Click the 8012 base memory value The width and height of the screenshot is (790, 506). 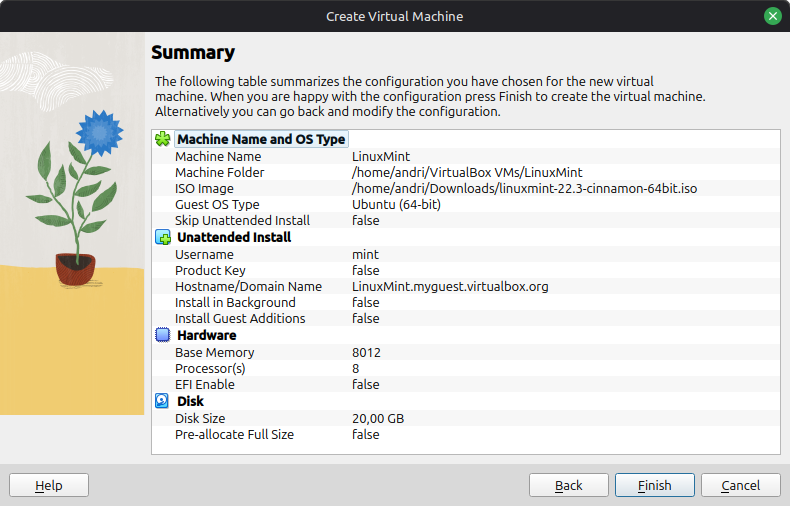[366, 352]
